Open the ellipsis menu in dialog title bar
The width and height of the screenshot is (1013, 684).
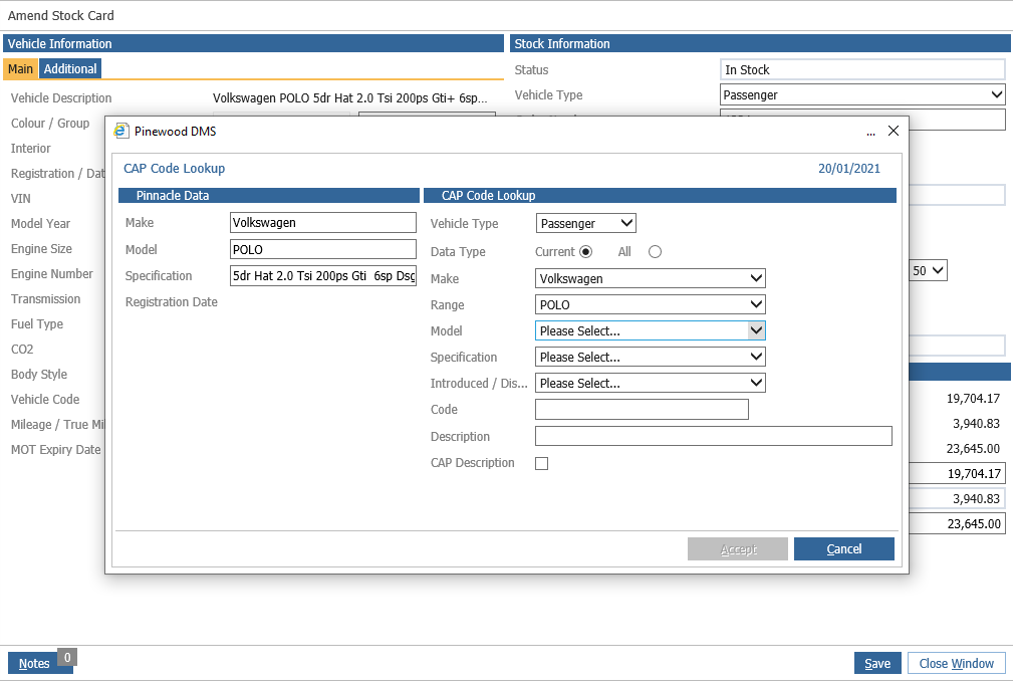[871, 132]
